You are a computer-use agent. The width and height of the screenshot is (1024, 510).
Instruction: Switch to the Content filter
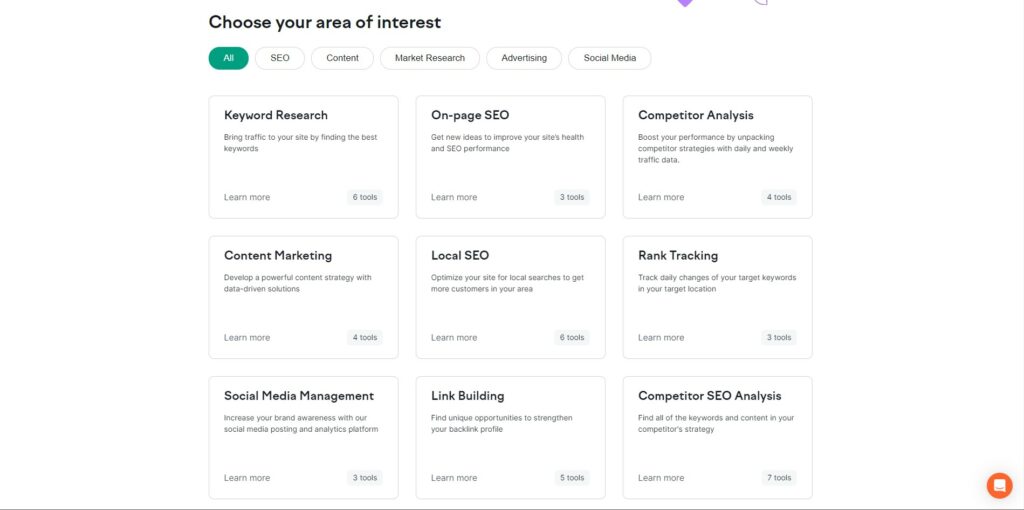pyautogui.click(x=342, y=58)
